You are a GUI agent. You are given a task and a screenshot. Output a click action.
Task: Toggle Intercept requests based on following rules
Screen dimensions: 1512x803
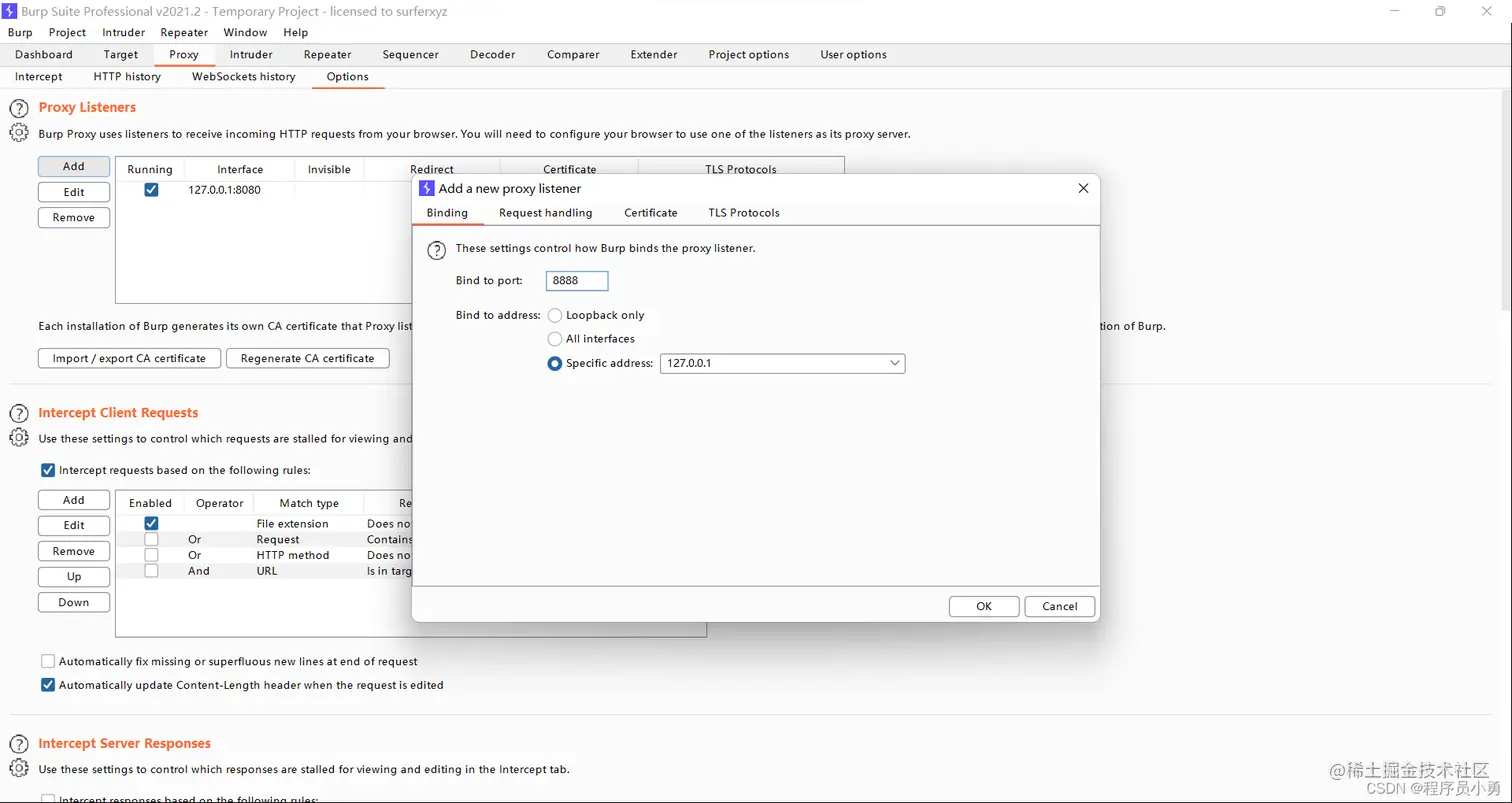48,470
